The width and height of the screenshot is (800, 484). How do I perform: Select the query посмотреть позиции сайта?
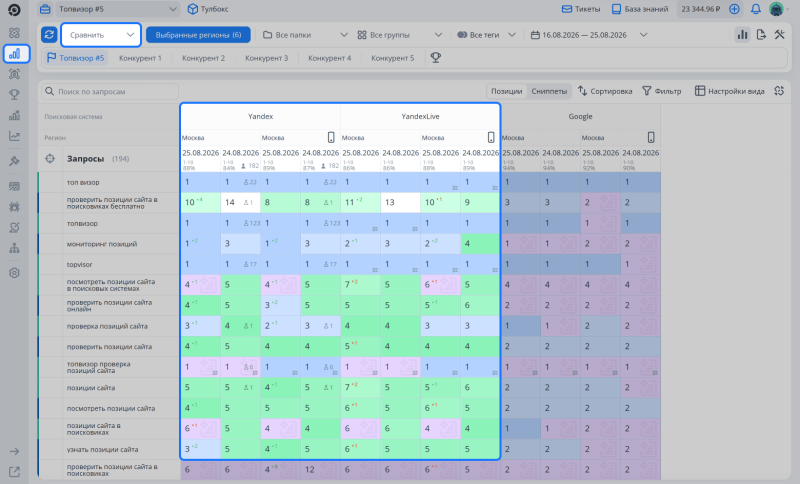[109, 408]
